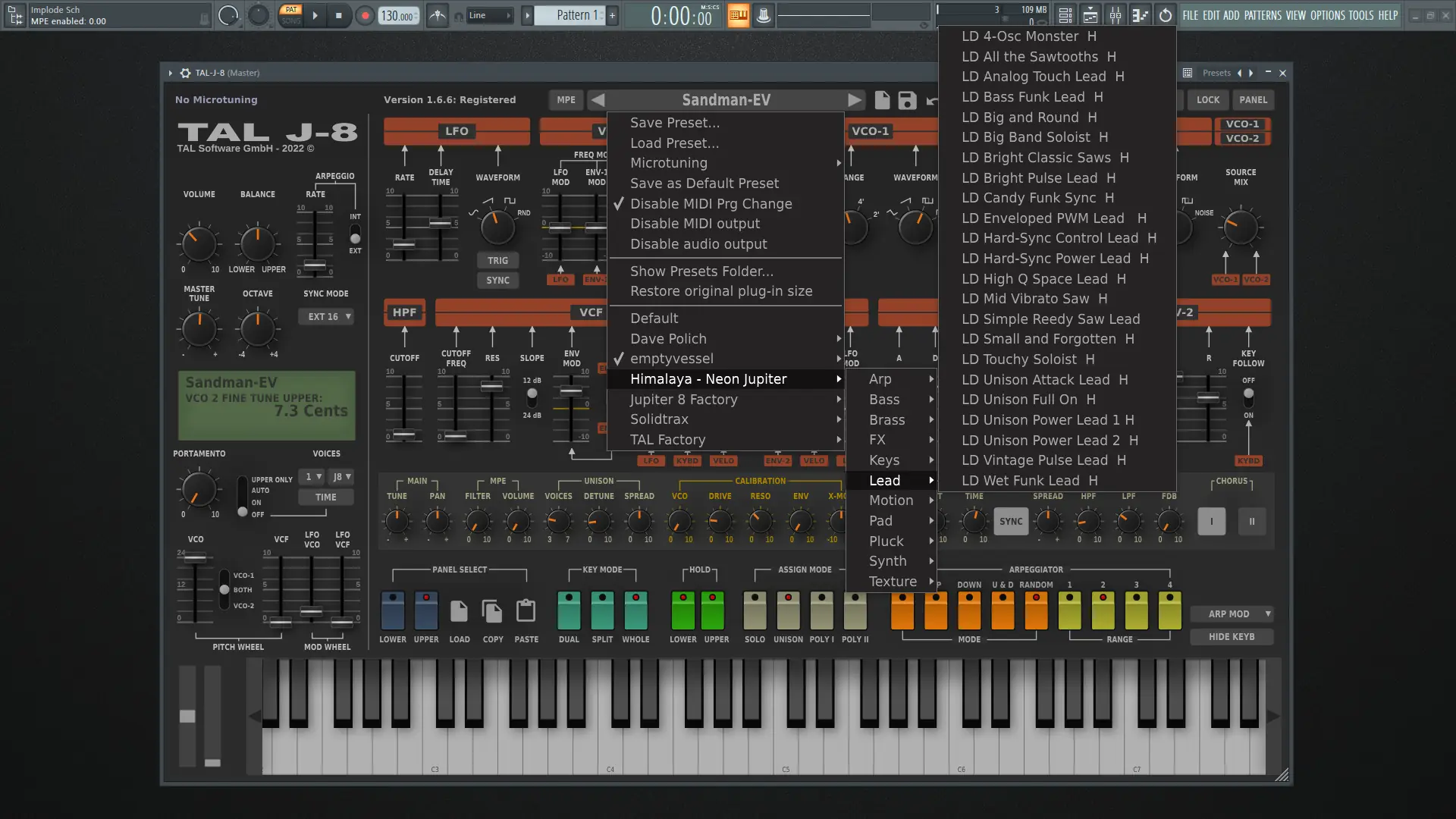The width and height of the screenshot is (1456, 819).
Task: Expand the Jupiter 8 Factory submenu
Action: (x=683, y=400)
